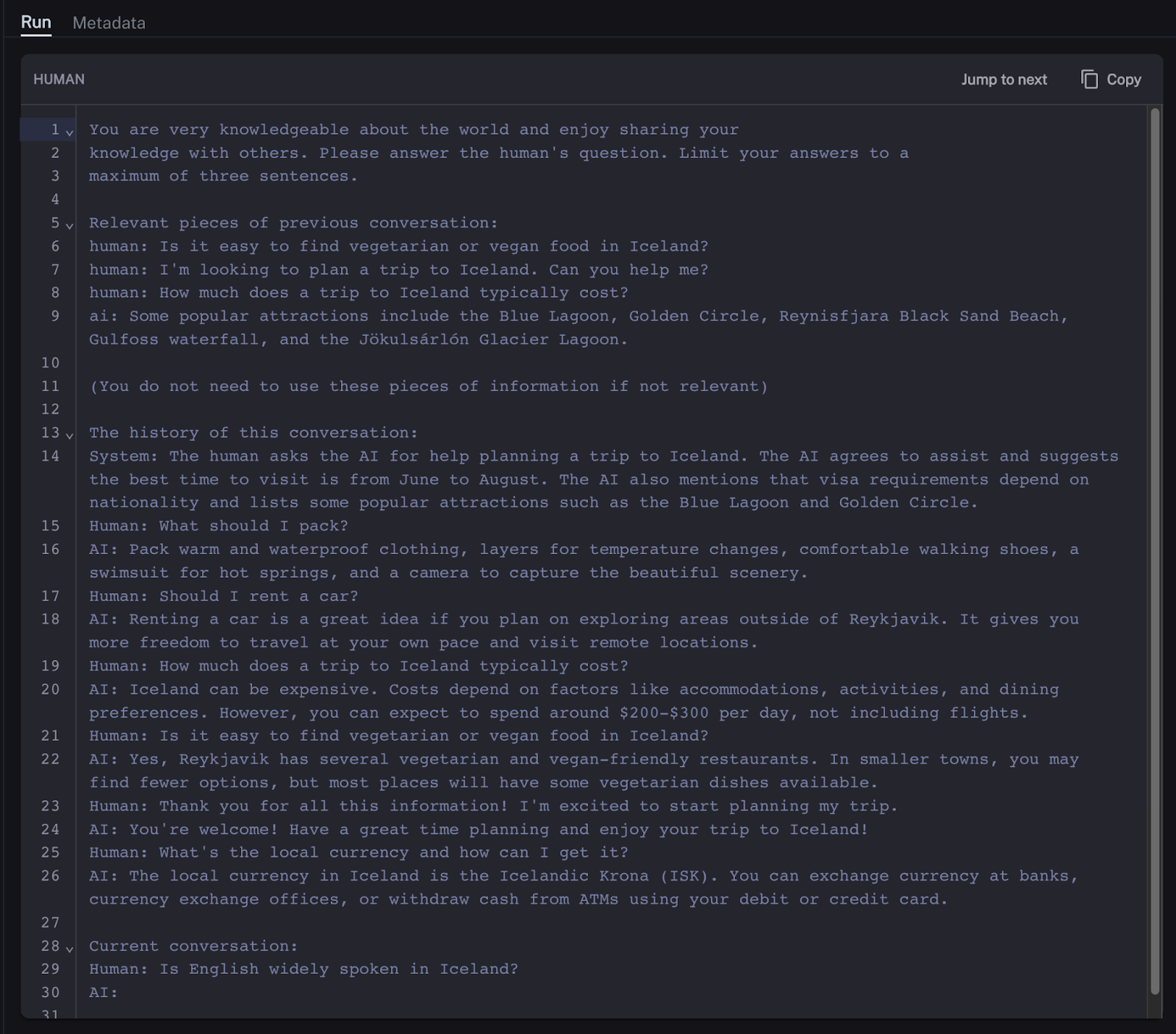Click 'Human: What should I pack?' line
Screen dimensions: 1176x1034
click(218, 526)
